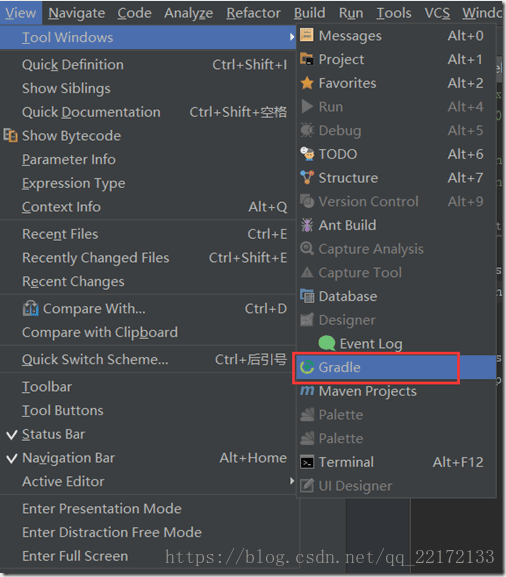Expand the Tool Windows submenu arrow
This screenshot has width=506, height=577.
291,37
